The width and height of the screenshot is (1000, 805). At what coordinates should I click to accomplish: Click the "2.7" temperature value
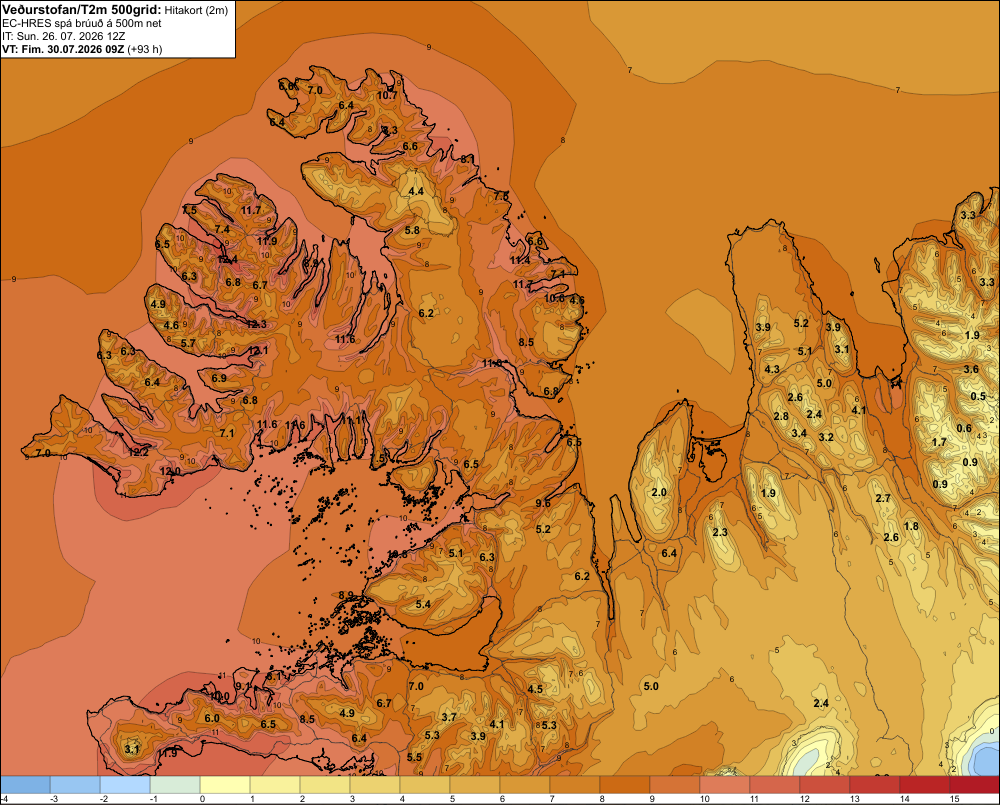tap(883, 498)
